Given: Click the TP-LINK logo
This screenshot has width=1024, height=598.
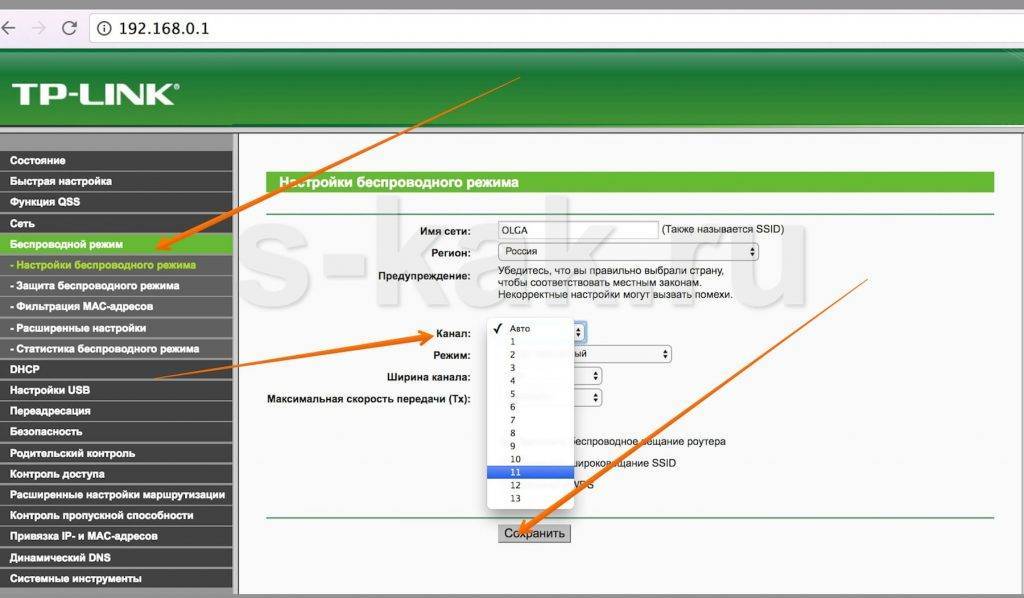Looking at the screenshot, I should point(95,94).
